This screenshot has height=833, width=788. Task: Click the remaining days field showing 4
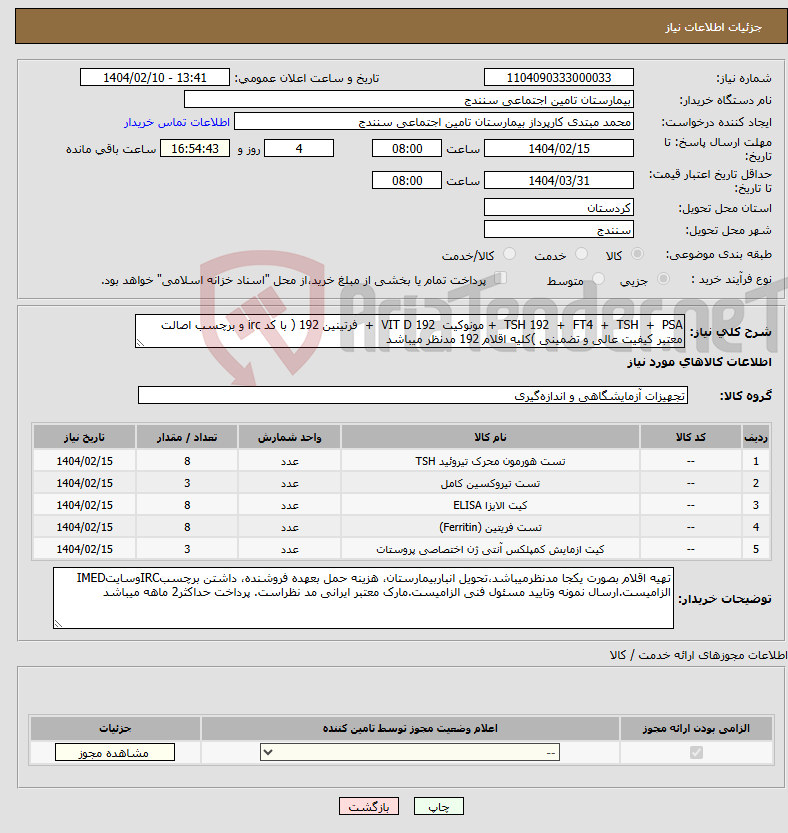tap(299, 148)
